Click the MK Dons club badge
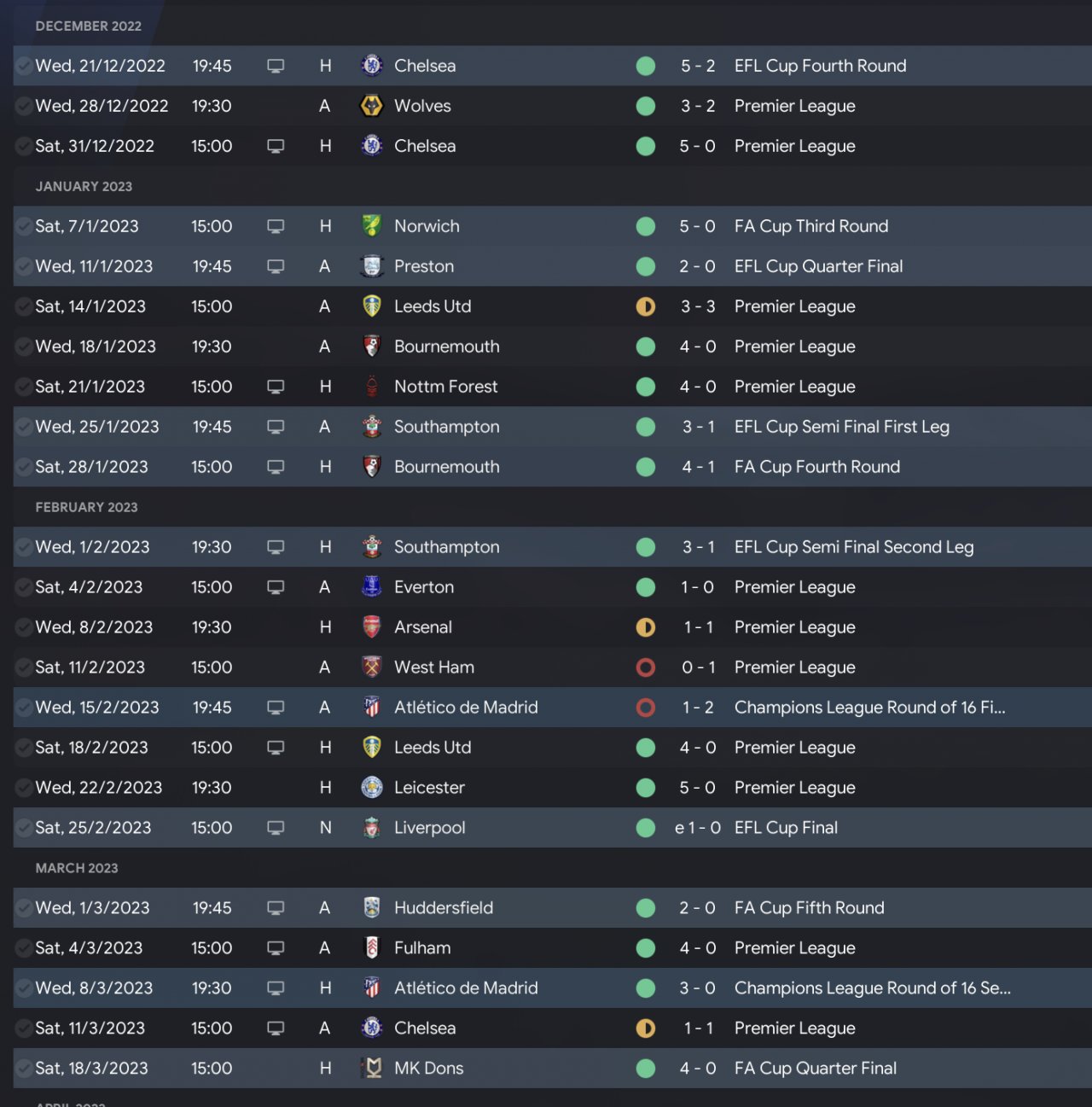 [x=372, y=1069]
